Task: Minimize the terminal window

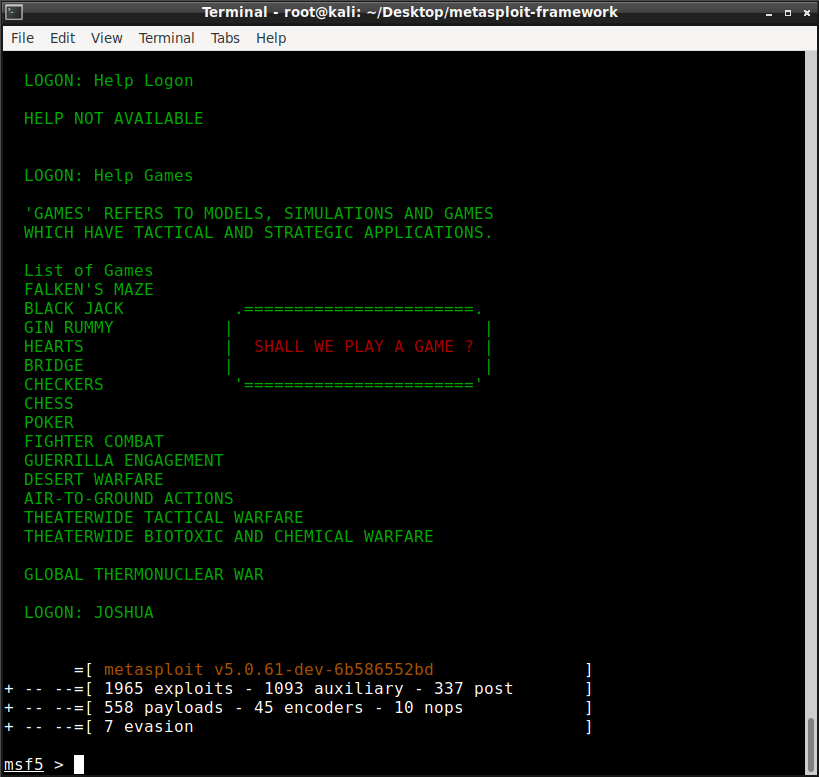Action: point(768,13)
